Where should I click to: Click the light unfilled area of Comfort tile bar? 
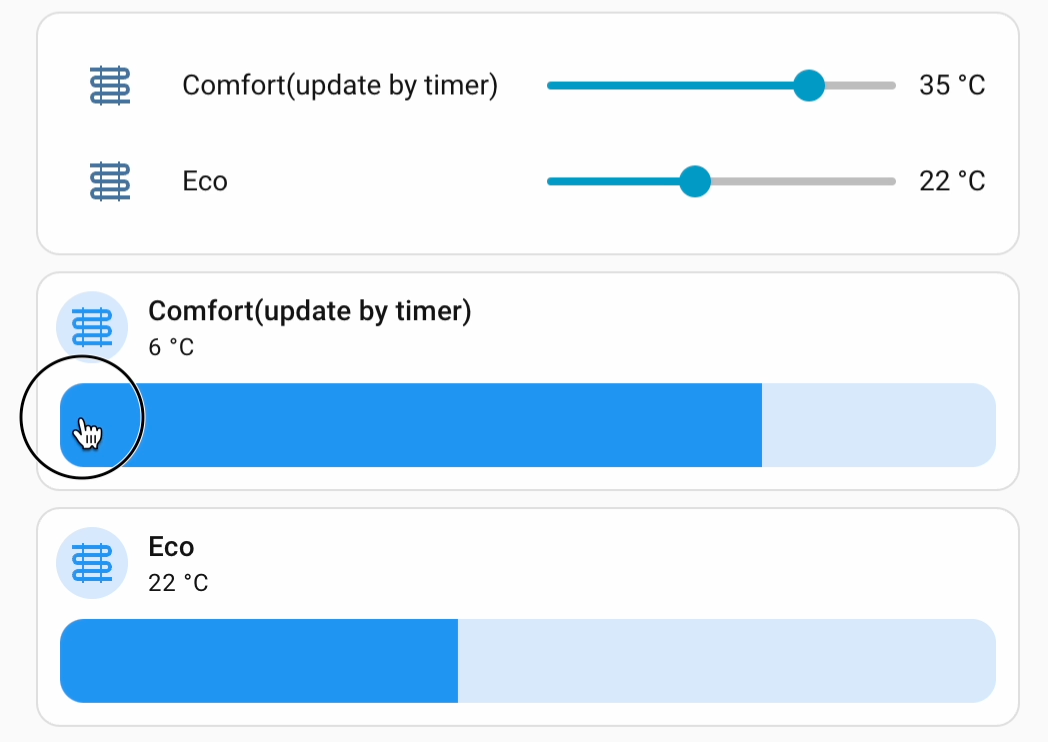tap(878, 425)
